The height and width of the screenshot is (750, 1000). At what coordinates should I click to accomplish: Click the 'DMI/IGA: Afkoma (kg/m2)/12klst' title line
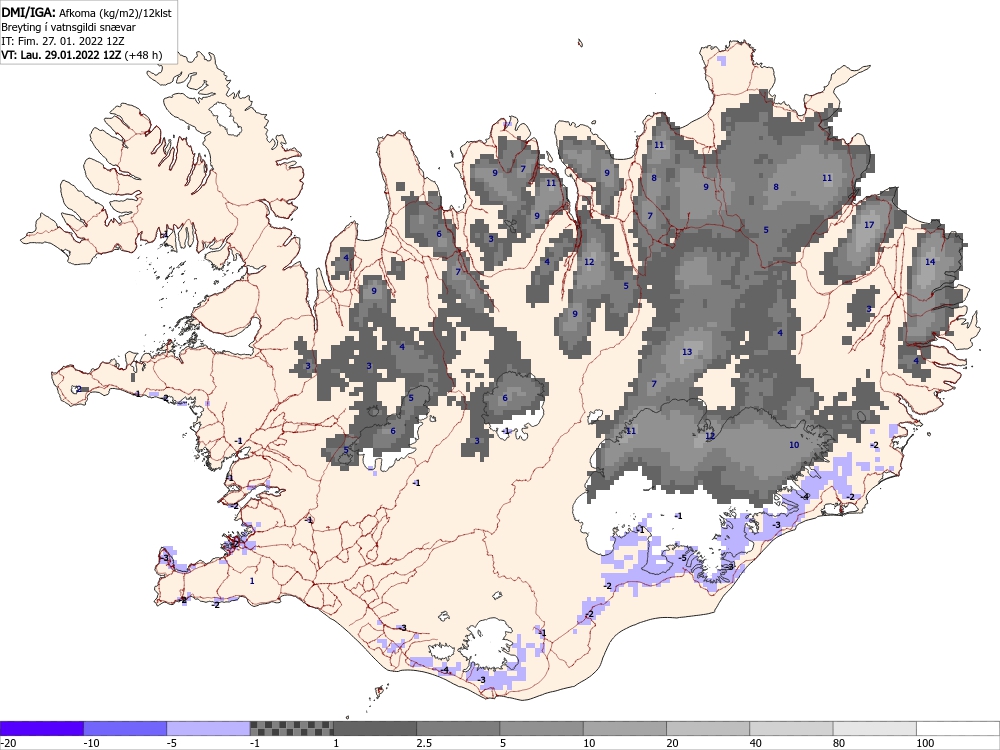[x=86, y=12]
